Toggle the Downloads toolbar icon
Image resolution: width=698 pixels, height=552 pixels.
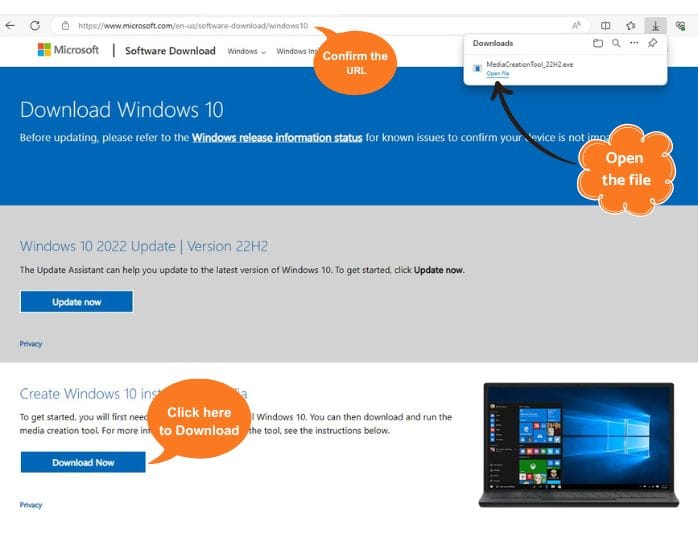point(655,26)
